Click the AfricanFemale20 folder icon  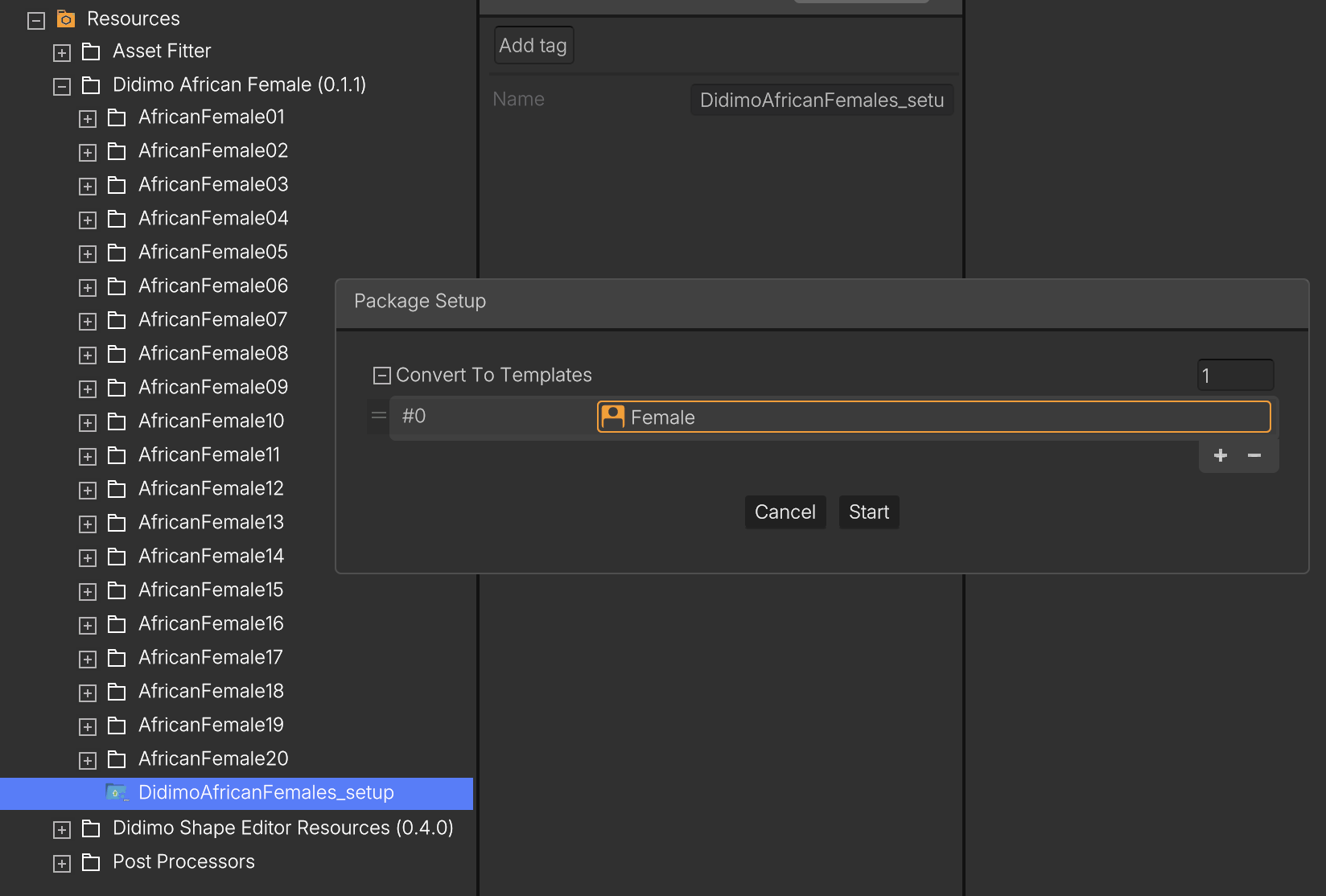(117, 760)
